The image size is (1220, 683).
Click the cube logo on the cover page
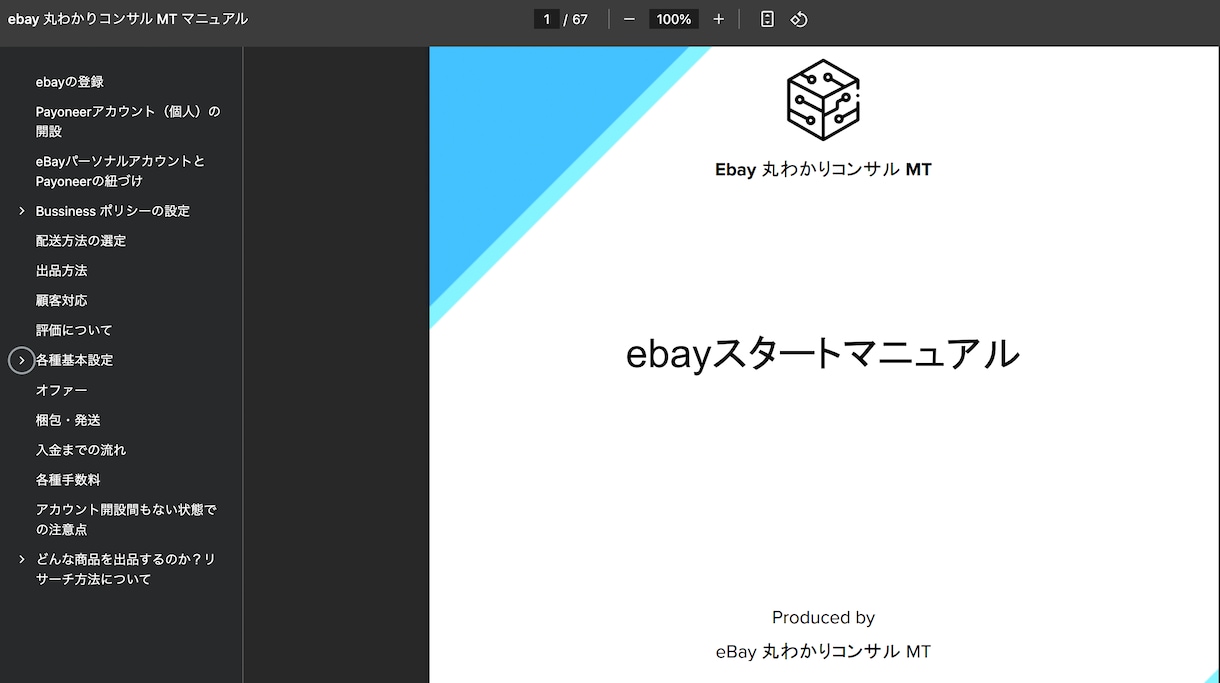coord(823,100)
